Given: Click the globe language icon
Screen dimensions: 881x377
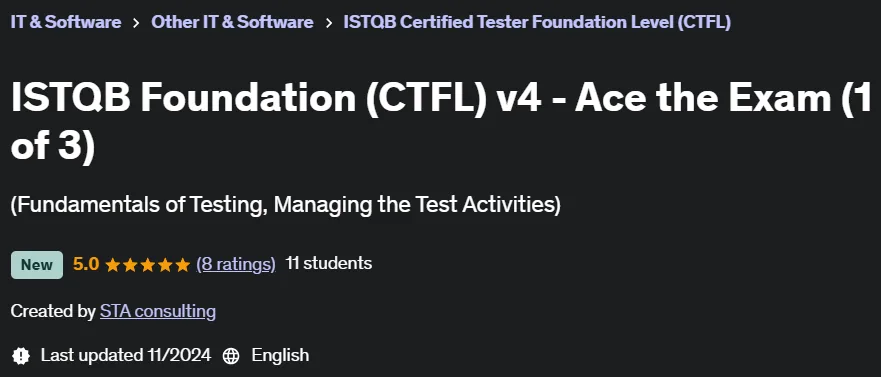Looking at the screenshot, I should click(231, 356).
